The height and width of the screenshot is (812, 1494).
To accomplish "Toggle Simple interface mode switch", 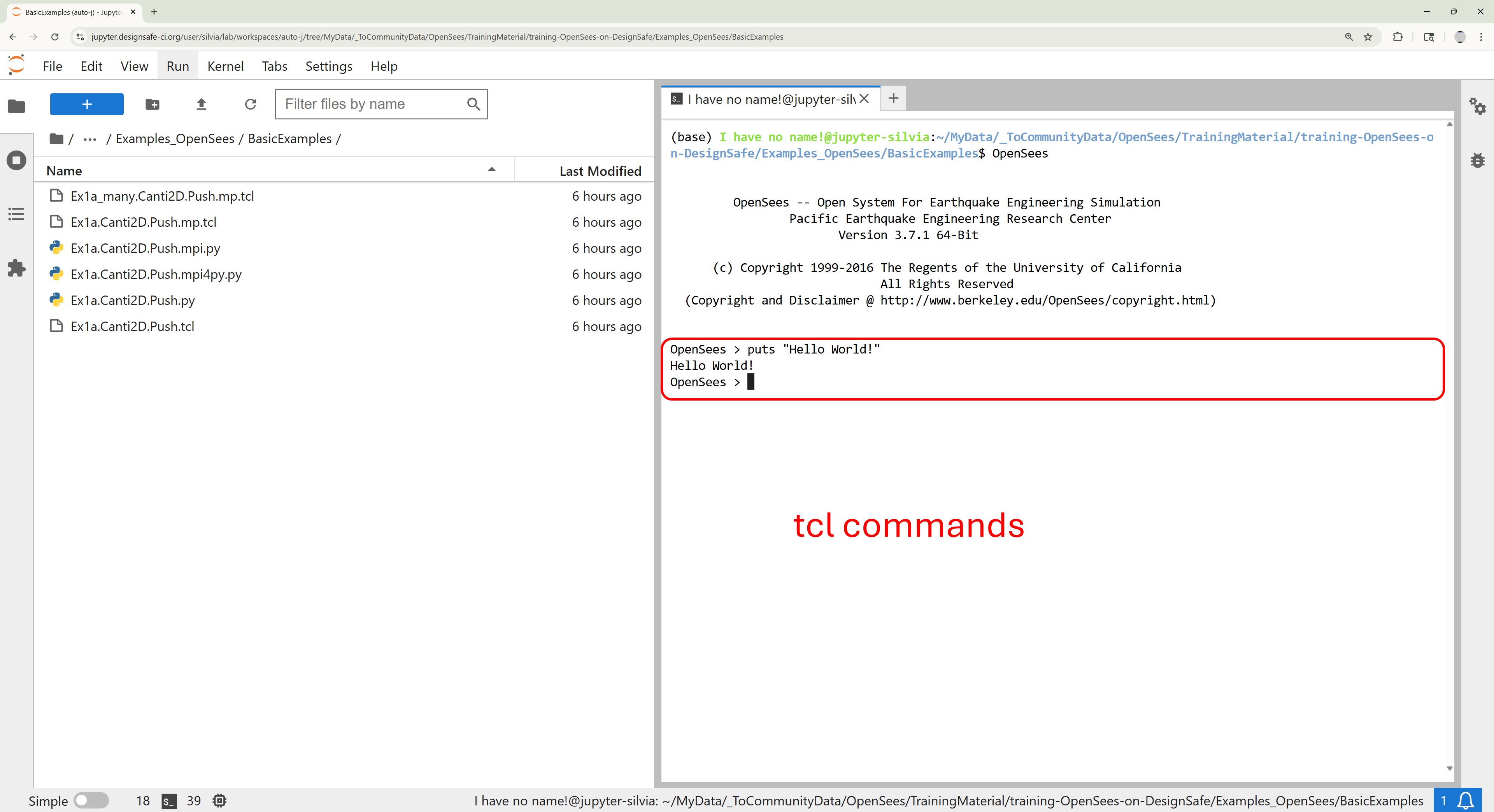I will pos(91,800).
